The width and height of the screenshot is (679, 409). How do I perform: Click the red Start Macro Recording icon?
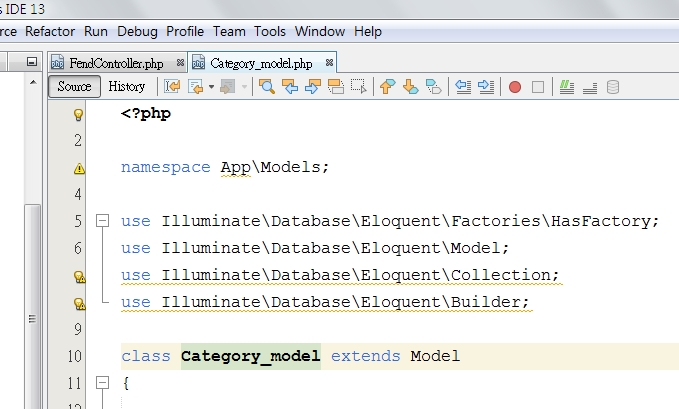(515, 87)
